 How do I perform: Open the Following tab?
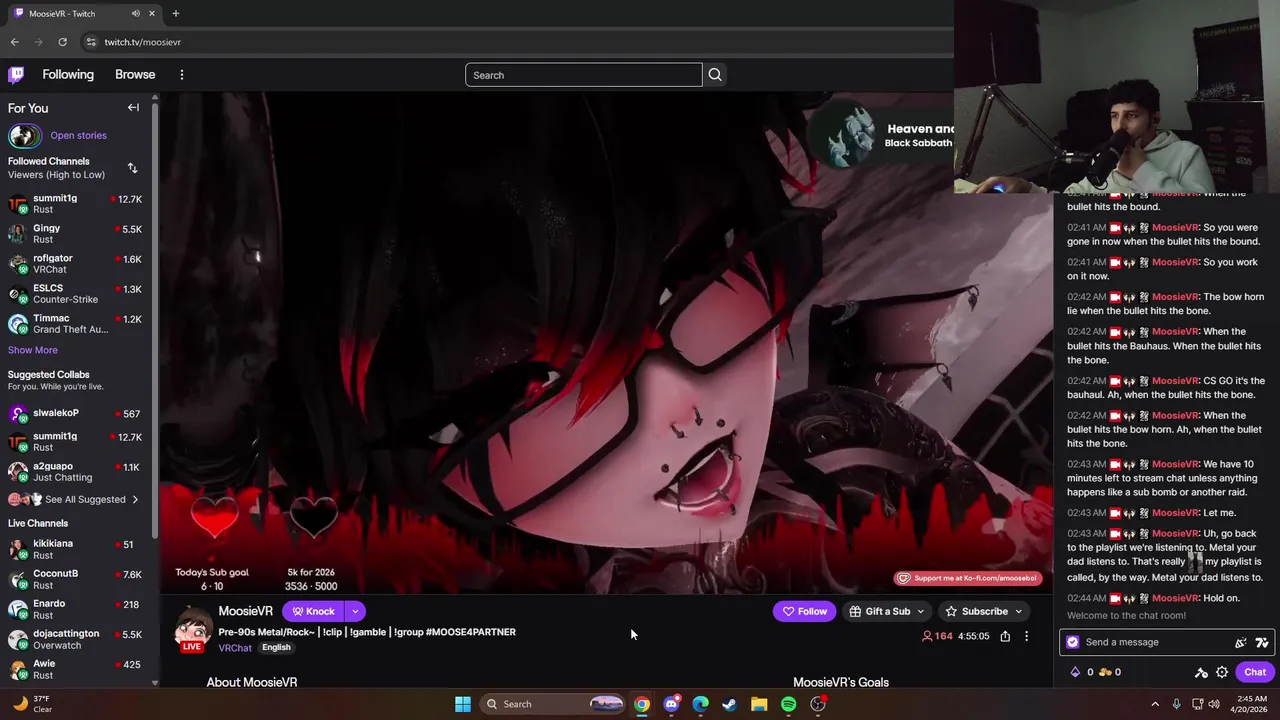[x=68, y=75]
